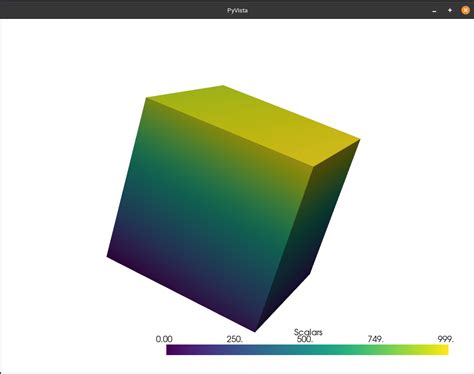Click the 500. scalar bar label
Screen dimensions: 474x374
(x=305, y=339)
